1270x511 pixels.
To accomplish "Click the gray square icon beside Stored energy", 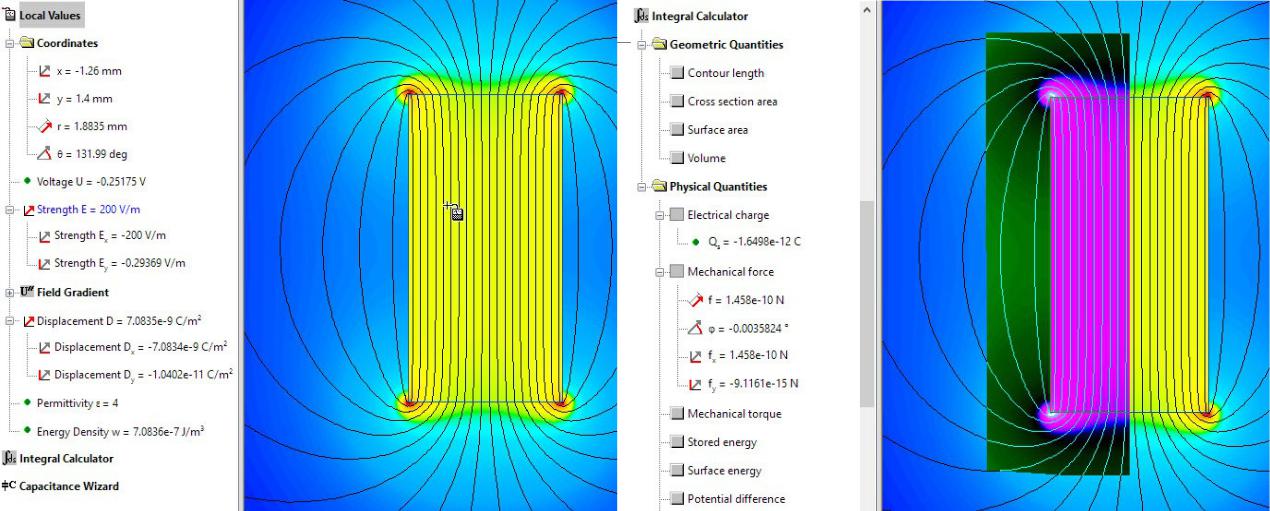I will 677,442.
